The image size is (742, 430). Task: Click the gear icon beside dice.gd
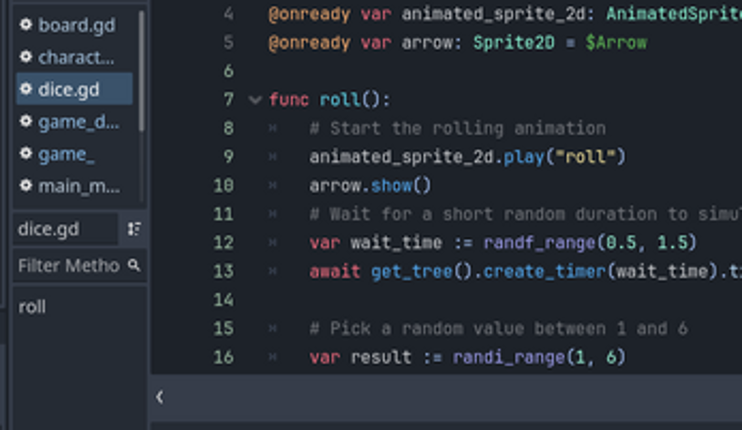point(26,89)
